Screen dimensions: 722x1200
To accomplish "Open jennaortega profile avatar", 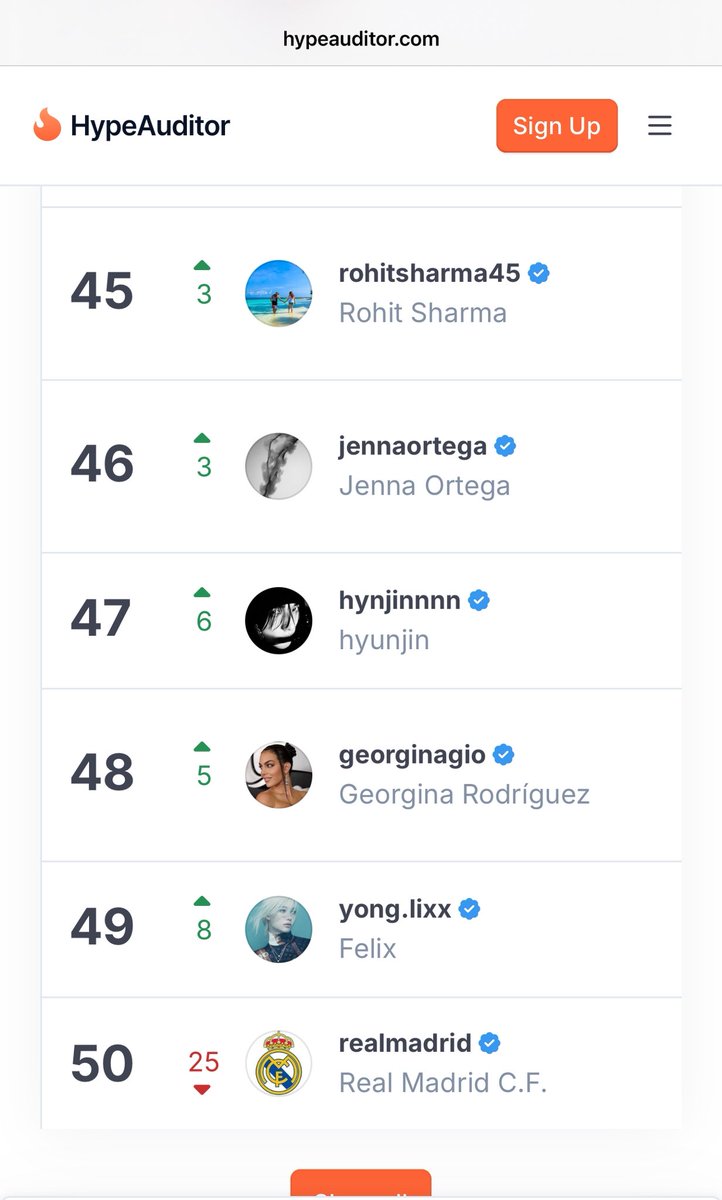I will [279, 466].
